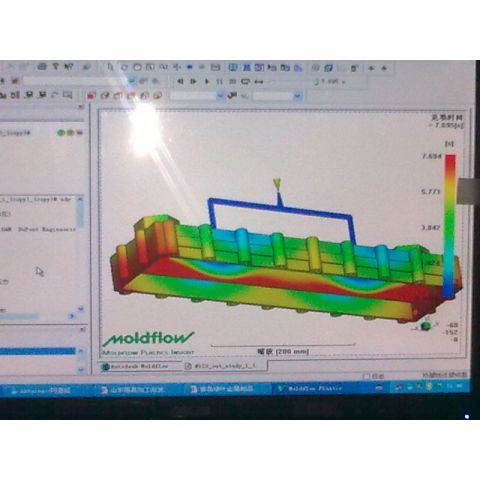Pause the results animation

[x=219, y=81]
